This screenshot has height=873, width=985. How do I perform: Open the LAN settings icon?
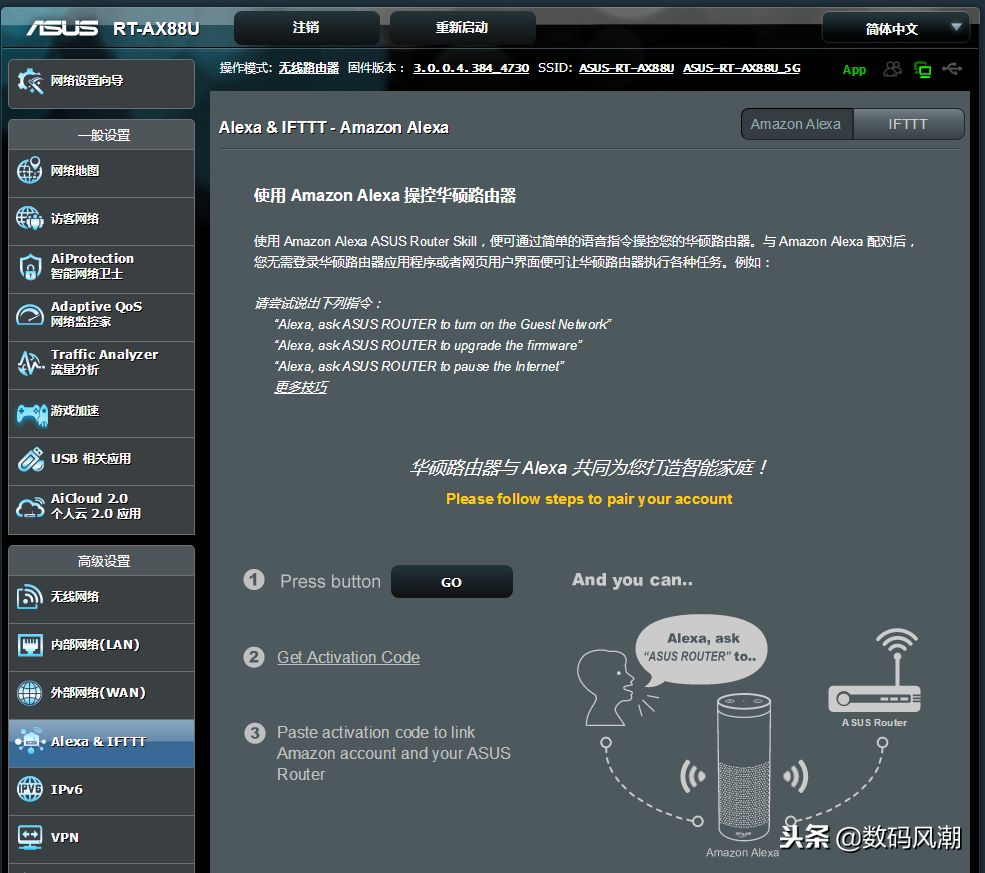point(30,644)
